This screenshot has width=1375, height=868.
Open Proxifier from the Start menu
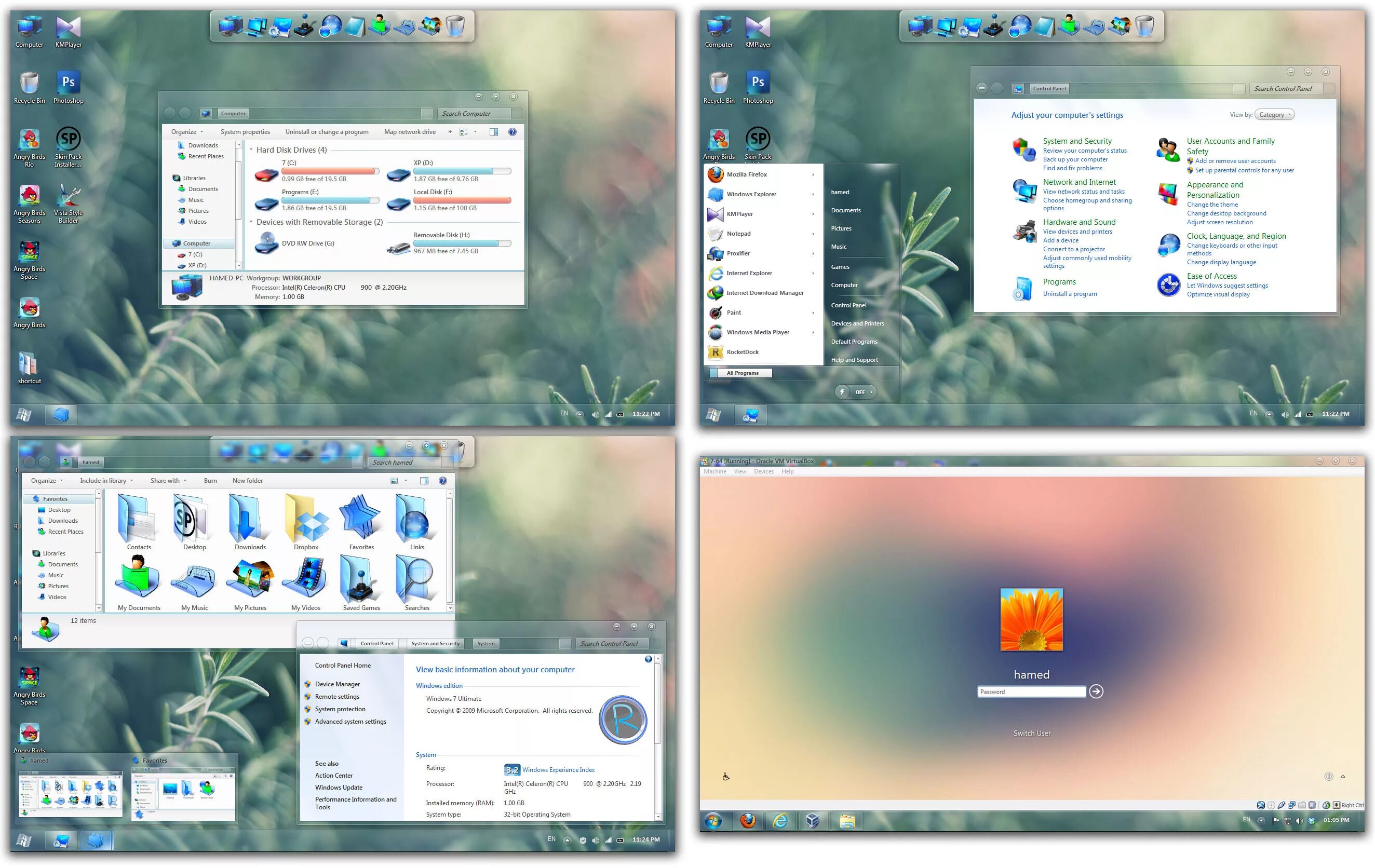point(739,253)
